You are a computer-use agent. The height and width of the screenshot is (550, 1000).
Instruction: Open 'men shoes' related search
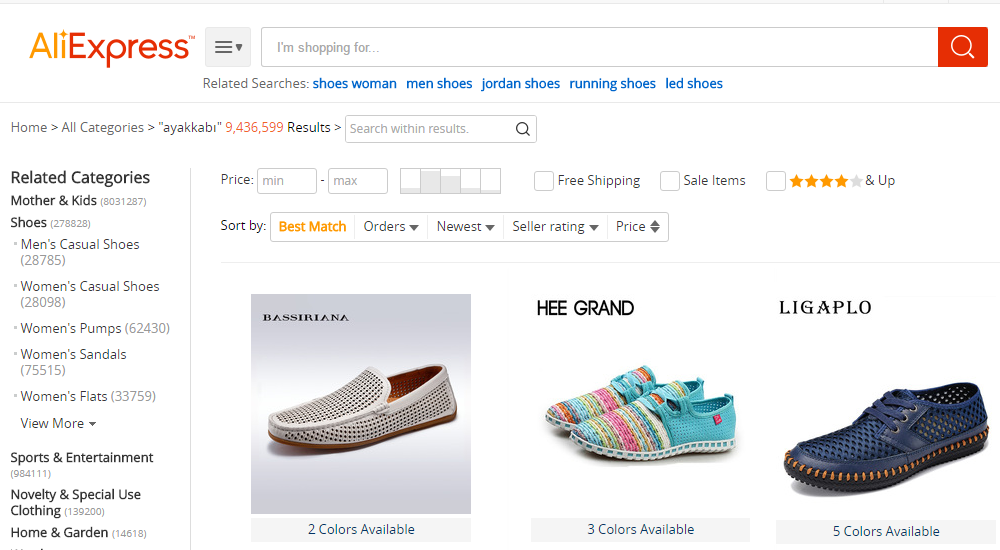pyautogui.click(x=439, y=84)
